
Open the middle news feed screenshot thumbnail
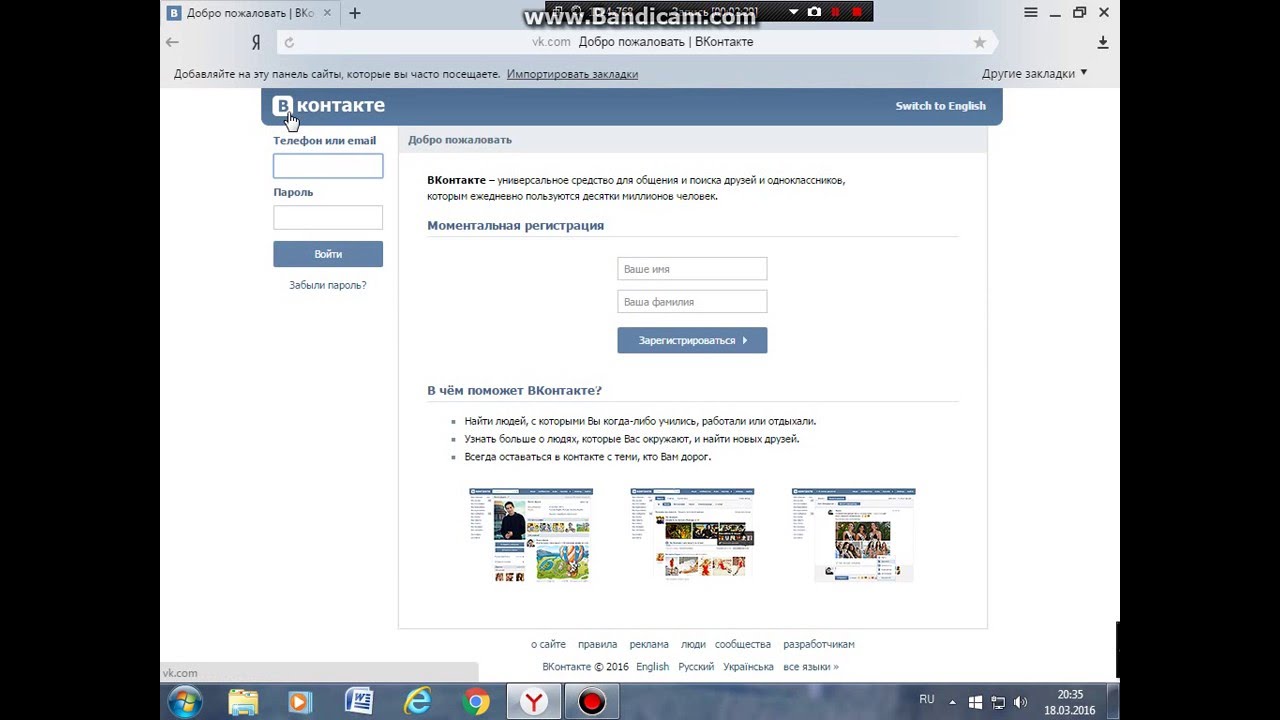(692, 533)
